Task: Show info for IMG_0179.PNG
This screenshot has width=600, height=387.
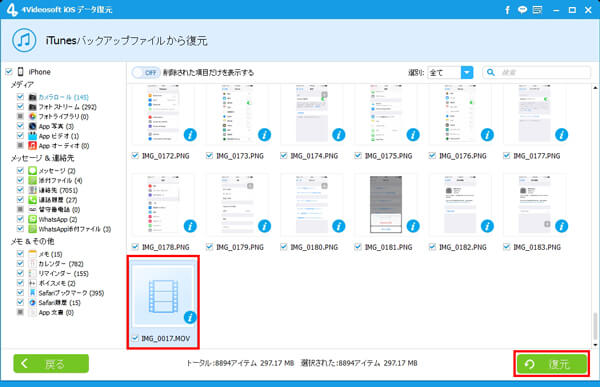Action: tap(264, 226)
